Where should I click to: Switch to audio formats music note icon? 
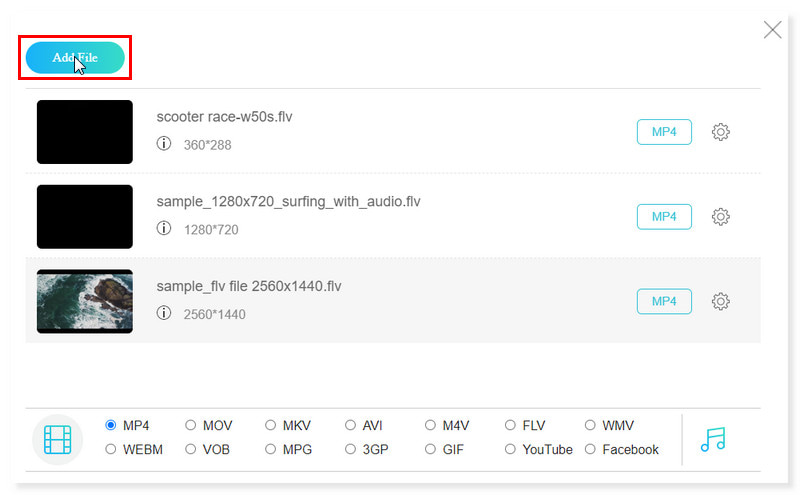pyautogui.click(x=713, y=439)
